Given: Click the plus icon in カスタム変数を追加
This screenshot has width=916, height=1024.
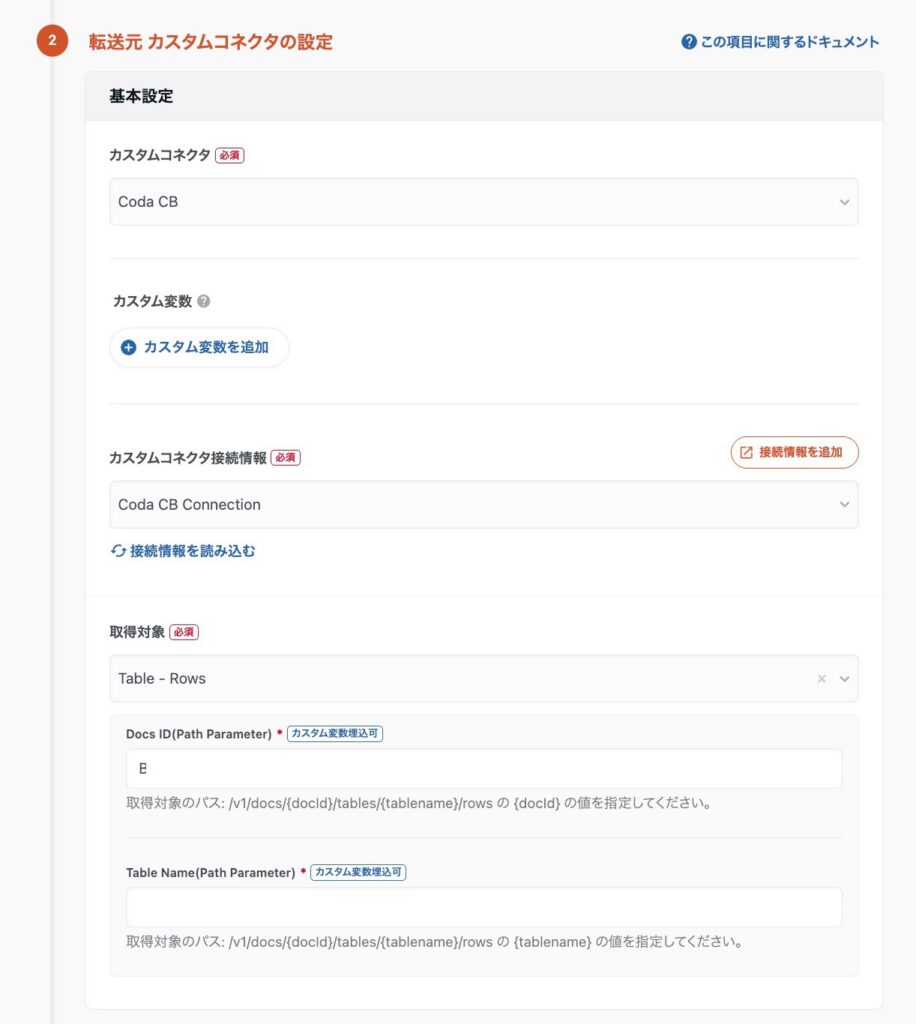Looking at the screenshot, I should 128,348.
